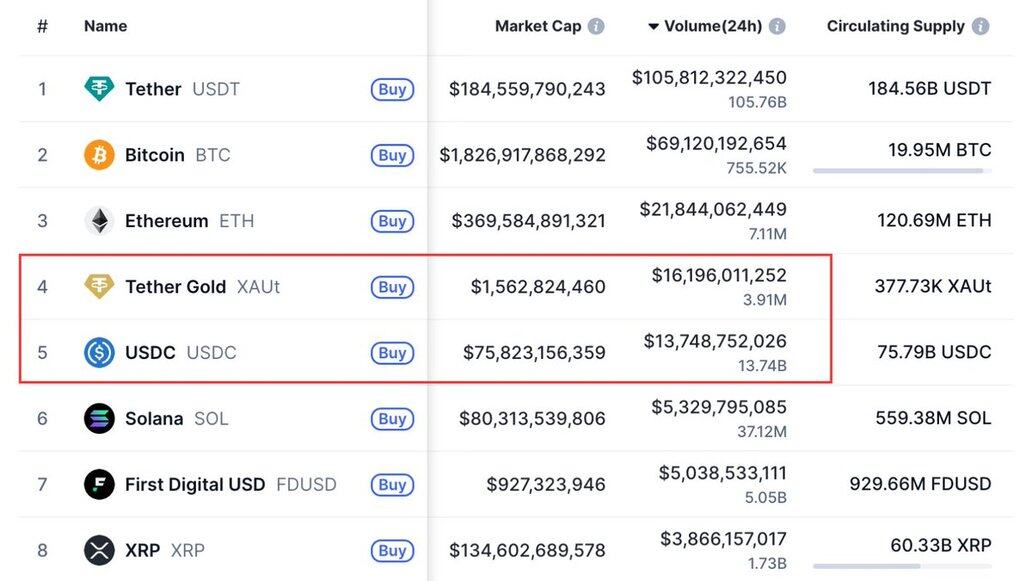The width and height of the screenshot is (1032, 581).
Task: Click the Tether coin logo icon
Action: coord(99,89)
